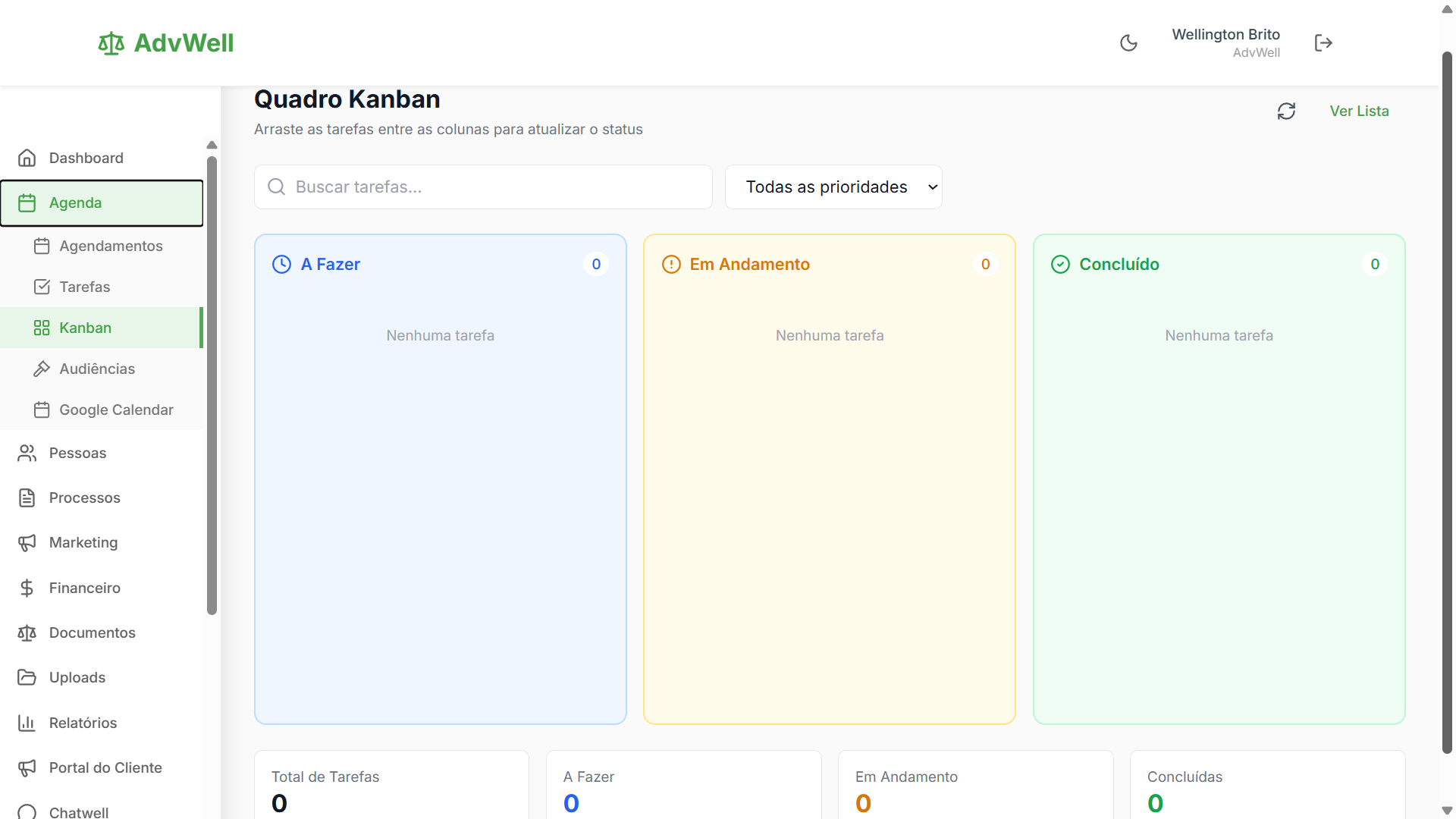The height and width of the screenshot is (819, 1456).
Task: Select the Kanban board icon
Action: coord(42,328)
